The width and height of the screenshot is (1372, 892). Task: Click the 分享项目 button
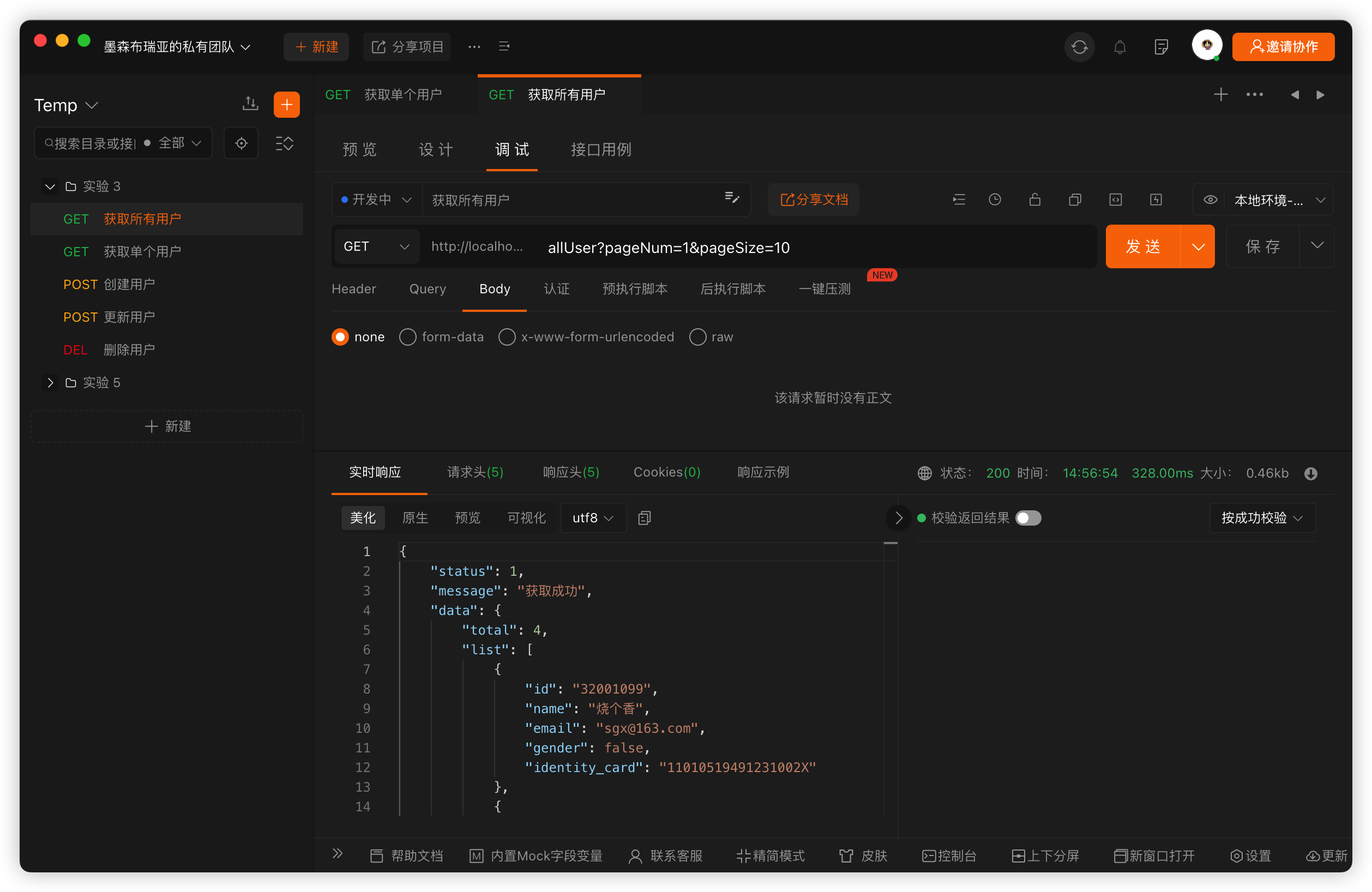(407, 47)
